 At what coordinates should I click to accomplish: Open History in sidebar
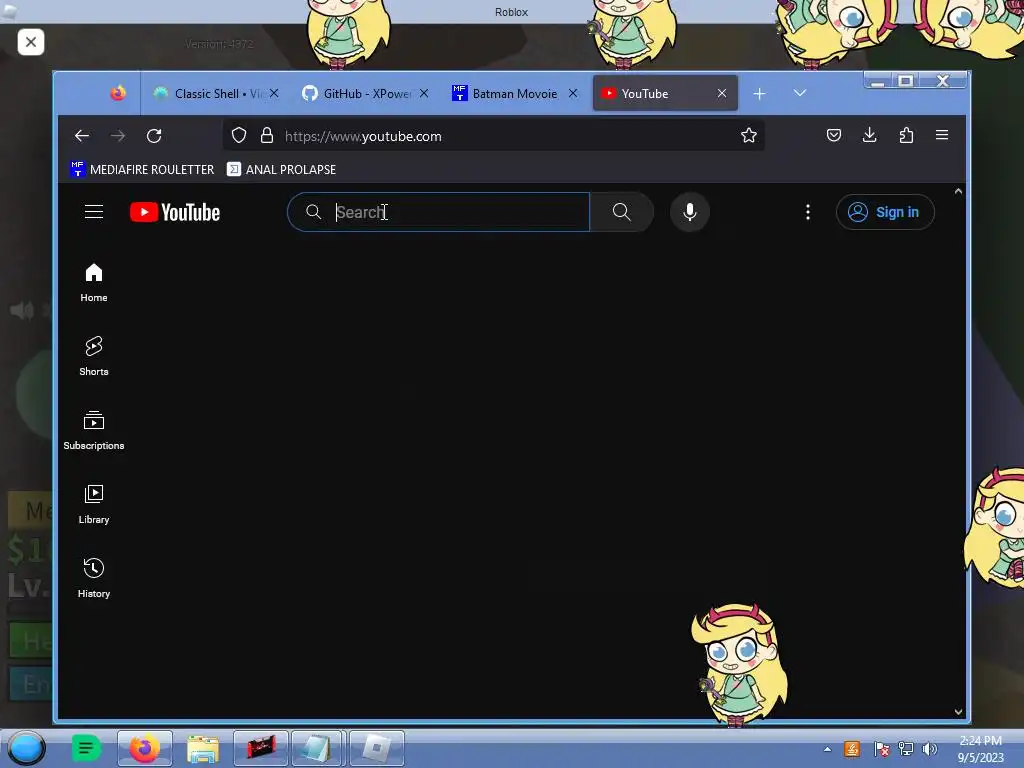point(94,578)
